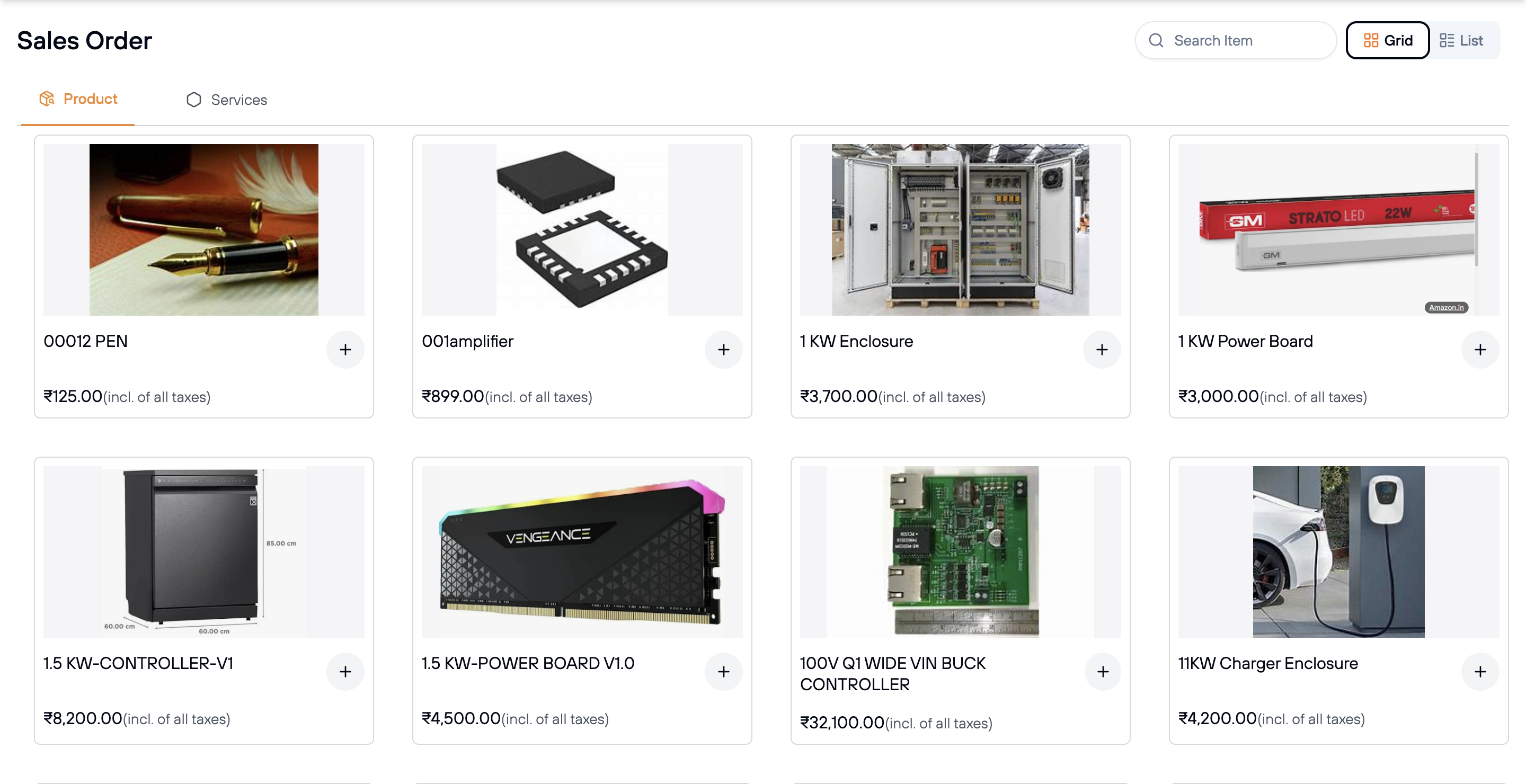Viewport: 1526px width, 784px height.
Task: Add 100V Q1 WIDE VIN BUCK CONTROLLER
Action: pos(1103,672)
